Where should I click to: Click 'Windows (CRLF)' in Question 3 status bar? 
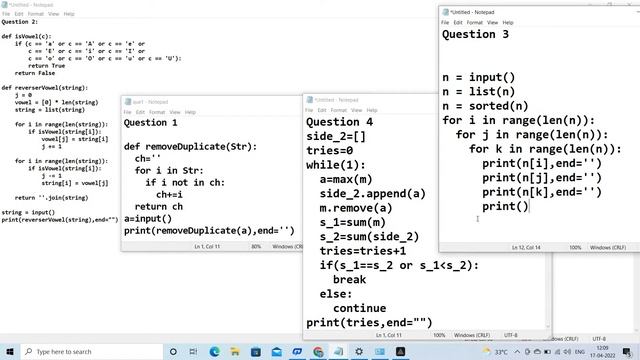608,247
